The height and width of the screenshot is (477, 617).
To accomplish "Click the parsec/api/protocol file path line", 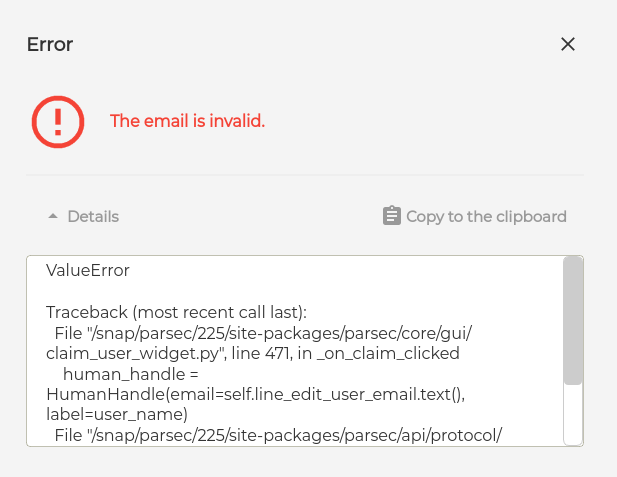I will [278, 435].
